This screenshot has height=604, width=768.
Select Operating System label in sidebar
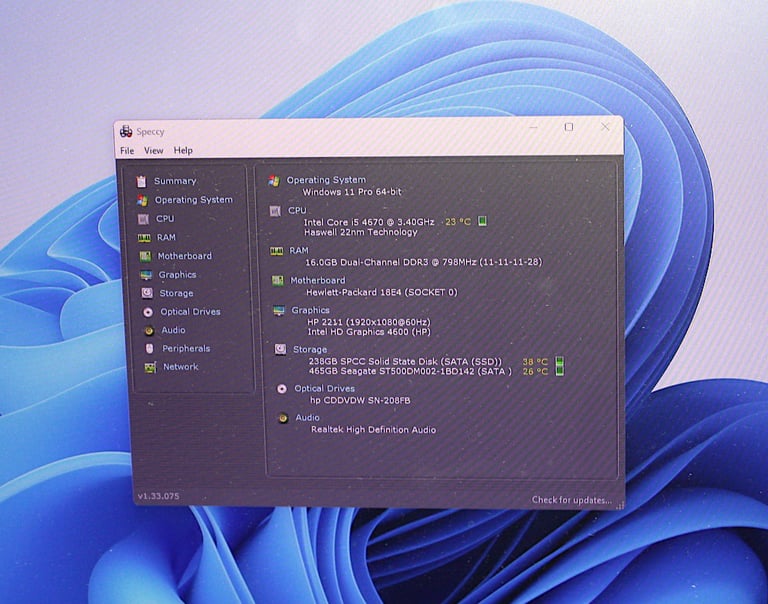pos(193,199)
